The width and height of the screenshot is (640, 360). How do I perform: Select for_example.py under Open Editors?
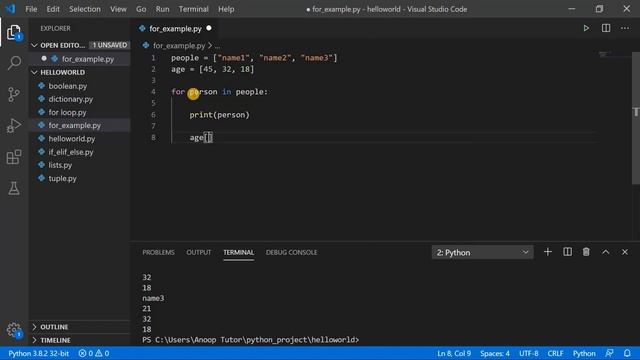tap(80, 59)
